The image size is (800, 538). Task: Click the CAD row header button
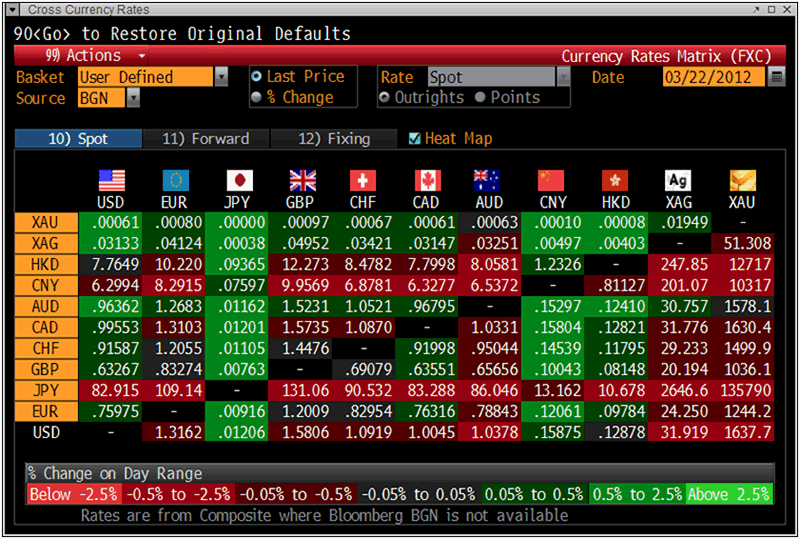(x=46, y=327)
